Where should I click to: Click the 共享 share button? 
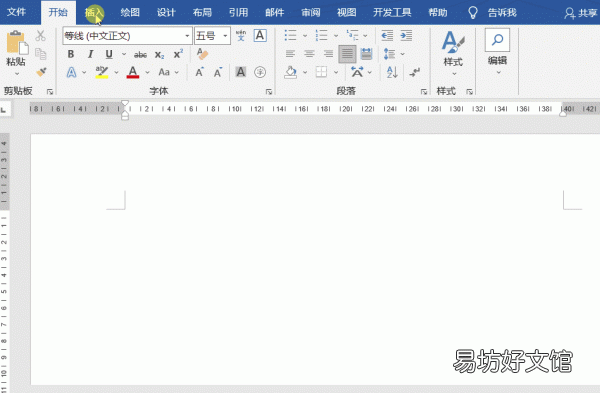point(580,13)
